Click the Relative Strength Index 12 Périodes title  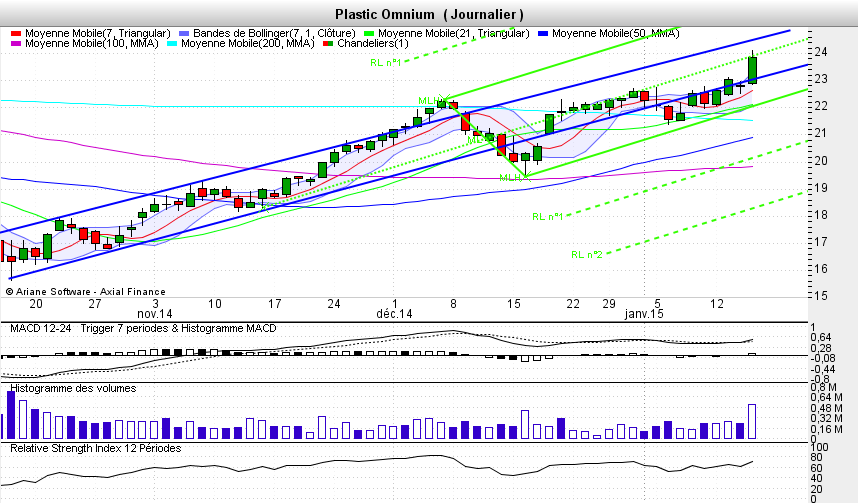click(x=96, y=448)
